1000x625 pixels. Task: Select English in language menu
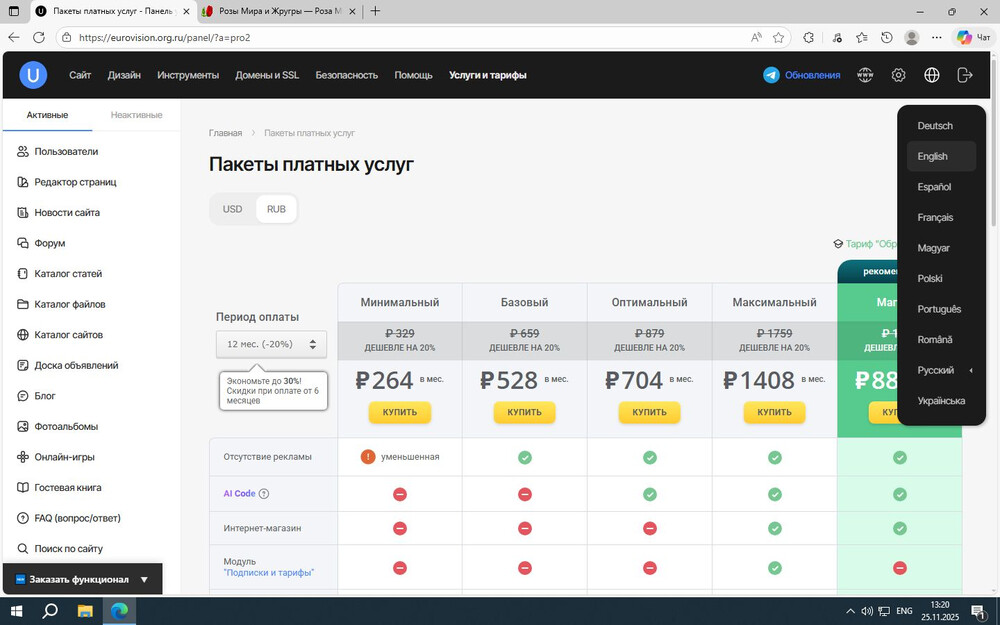pos(933,157)
